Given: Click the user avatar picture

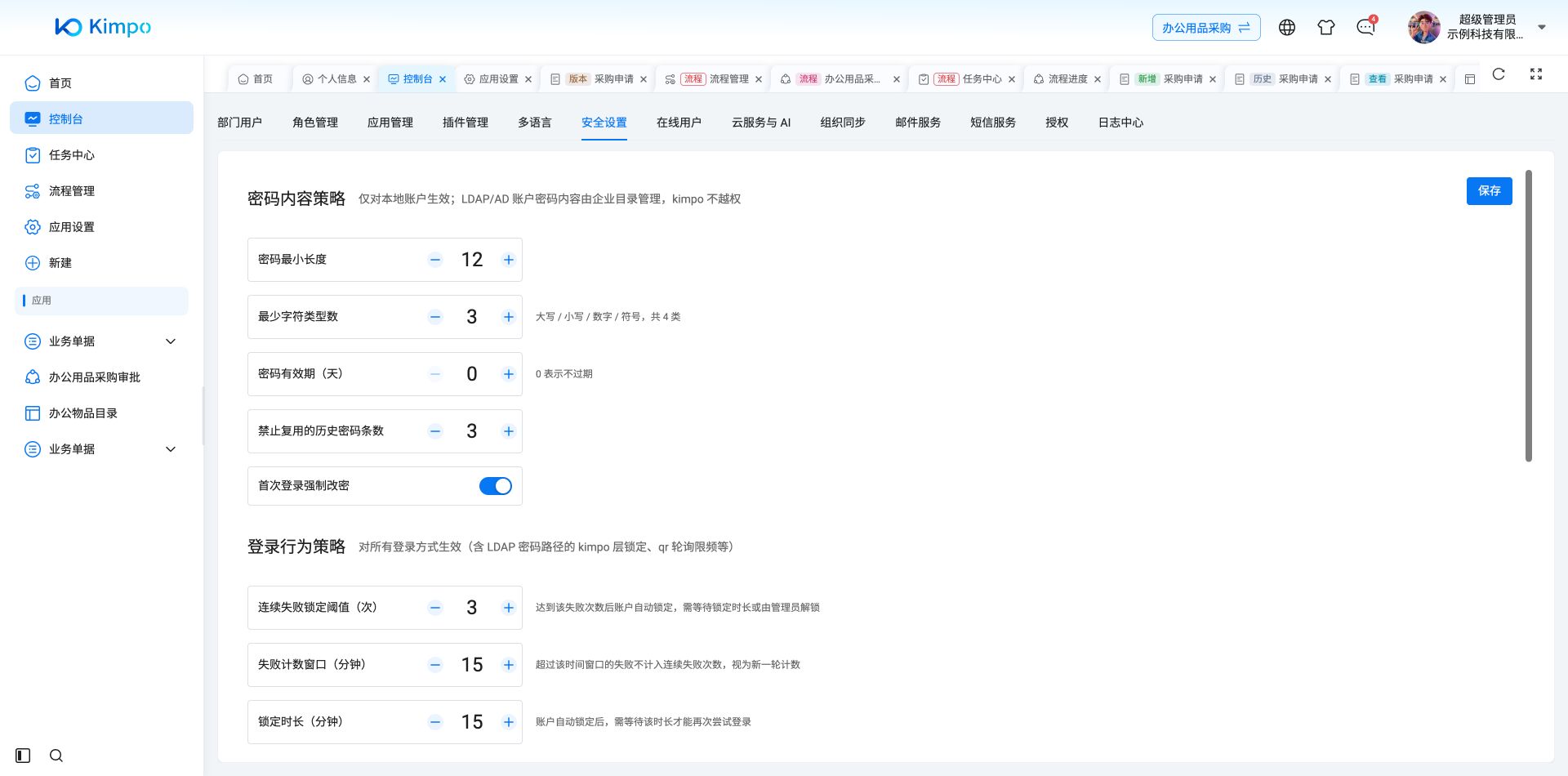Looking at the screenshot, I should pos(1424,27).
